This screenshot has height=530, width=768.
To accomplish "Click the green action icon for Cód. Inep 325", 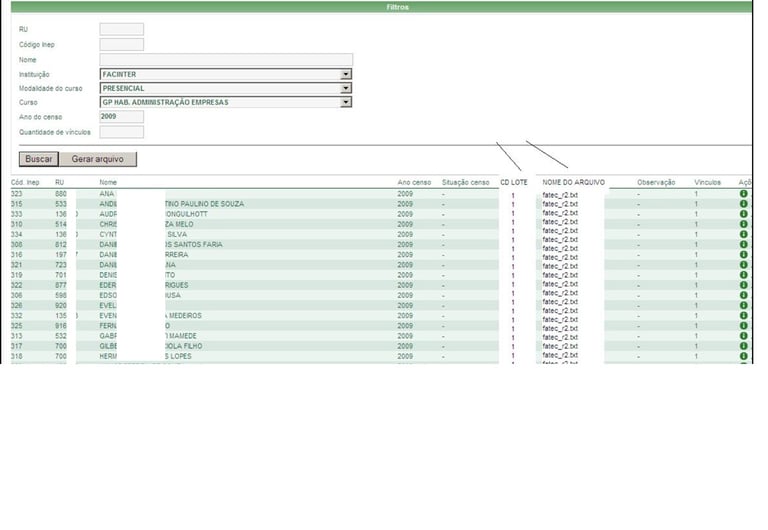I will (x=744, y=326).
